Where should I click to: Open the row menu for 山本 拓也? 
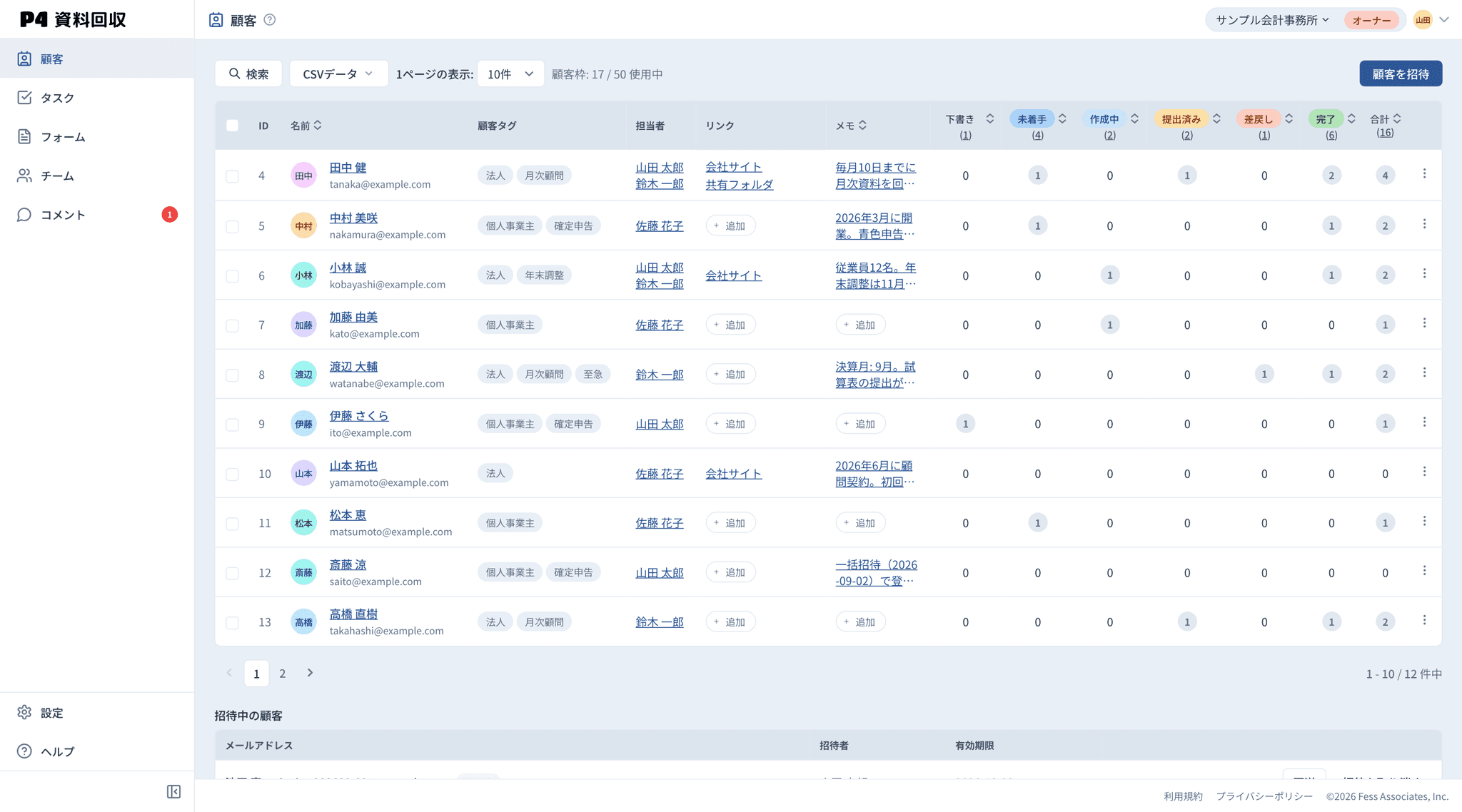1424,472
